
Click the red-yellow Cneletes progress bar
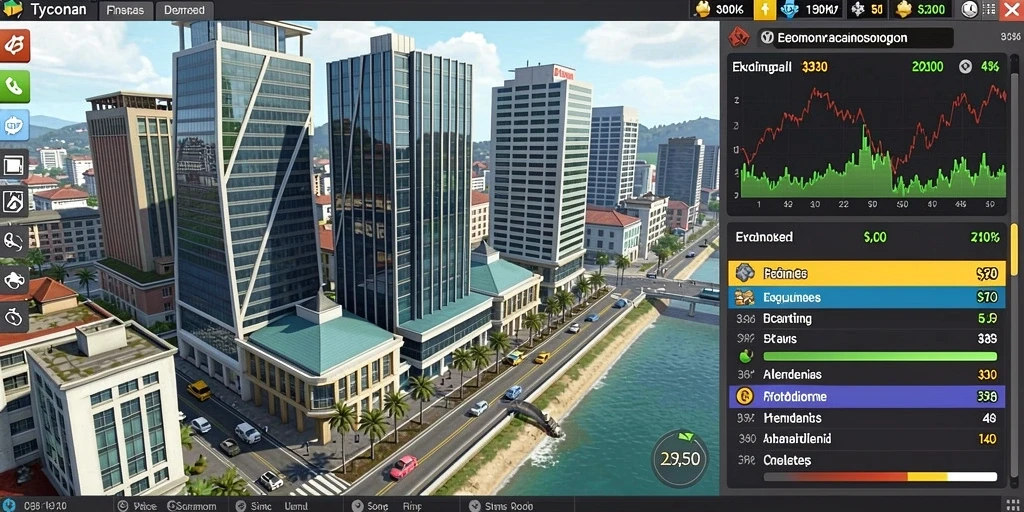(880, 477)
